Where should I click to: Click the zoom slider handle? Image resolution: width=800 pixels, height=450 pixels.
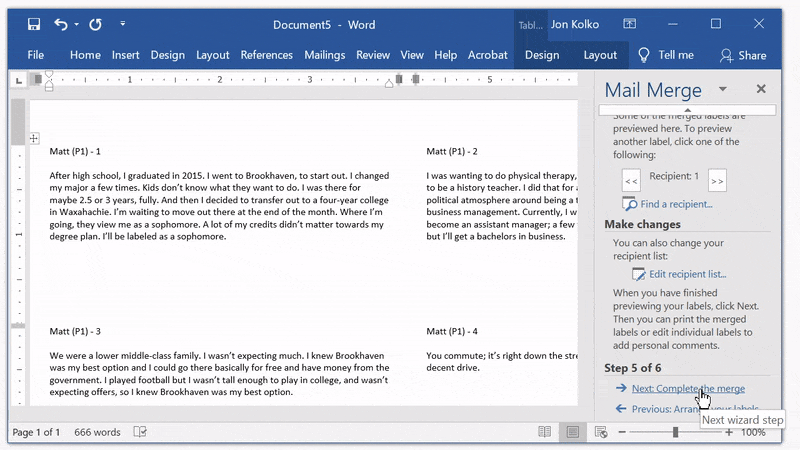click(675, 432)
